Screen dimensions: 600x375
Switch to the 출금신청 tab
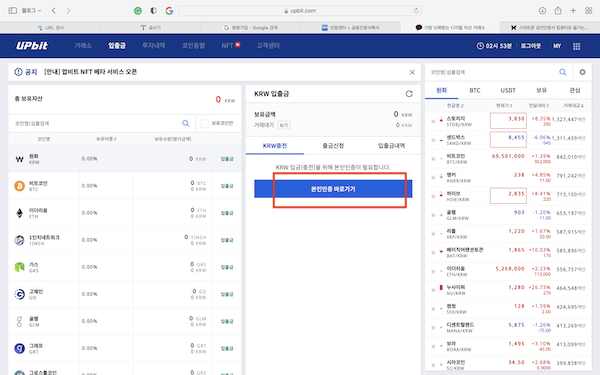point(333,146)
